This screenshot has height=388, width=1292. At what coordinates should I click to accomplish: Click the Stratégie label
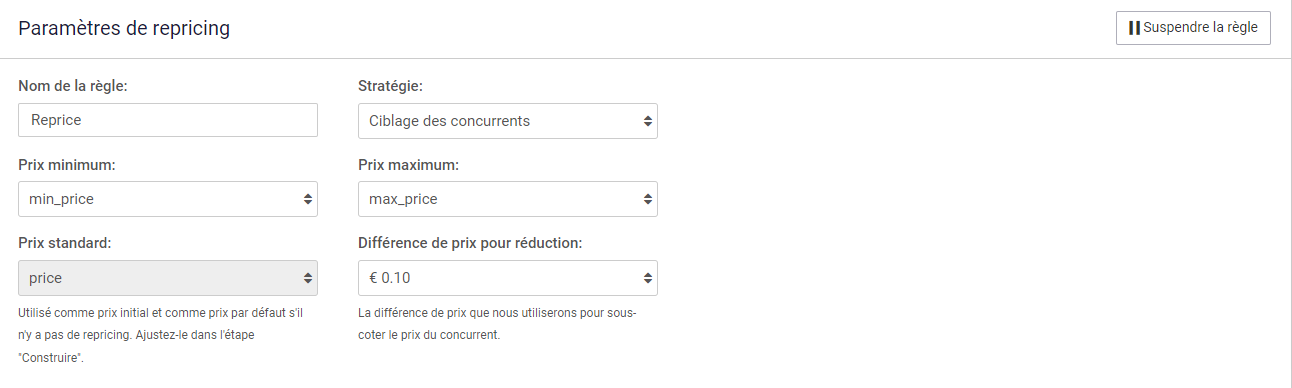click(x=391, y=85)
